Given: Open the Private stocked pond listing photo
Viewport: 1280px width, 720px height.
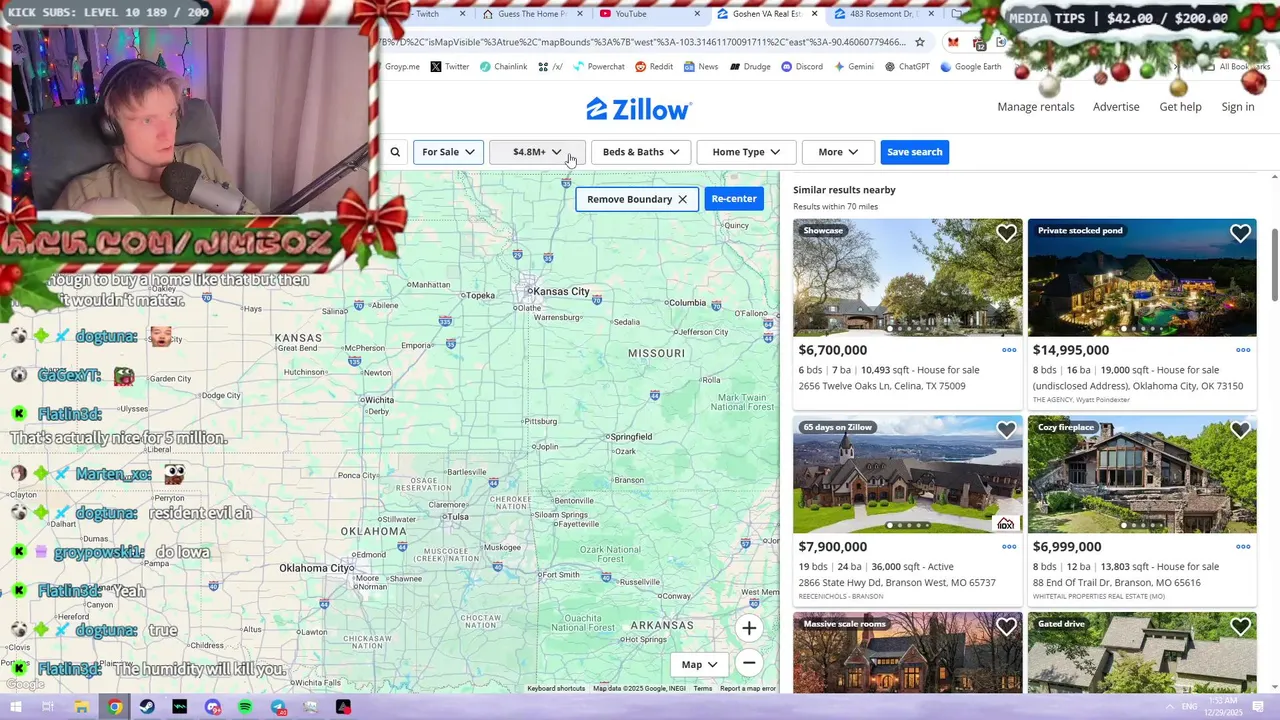Looking at the screenshot, I should pos(1142,278).
